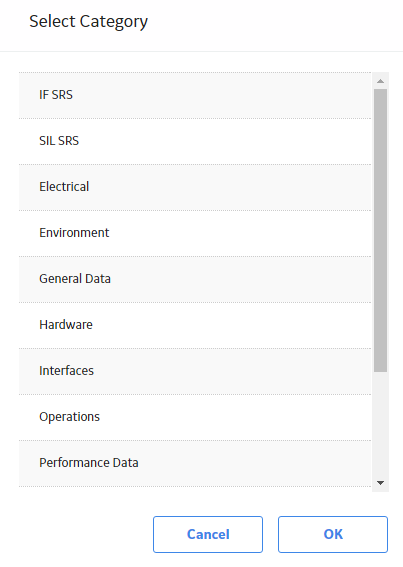
Task: Select the Performance Data category
Action: pyautogui.click(x=195, y=463)
